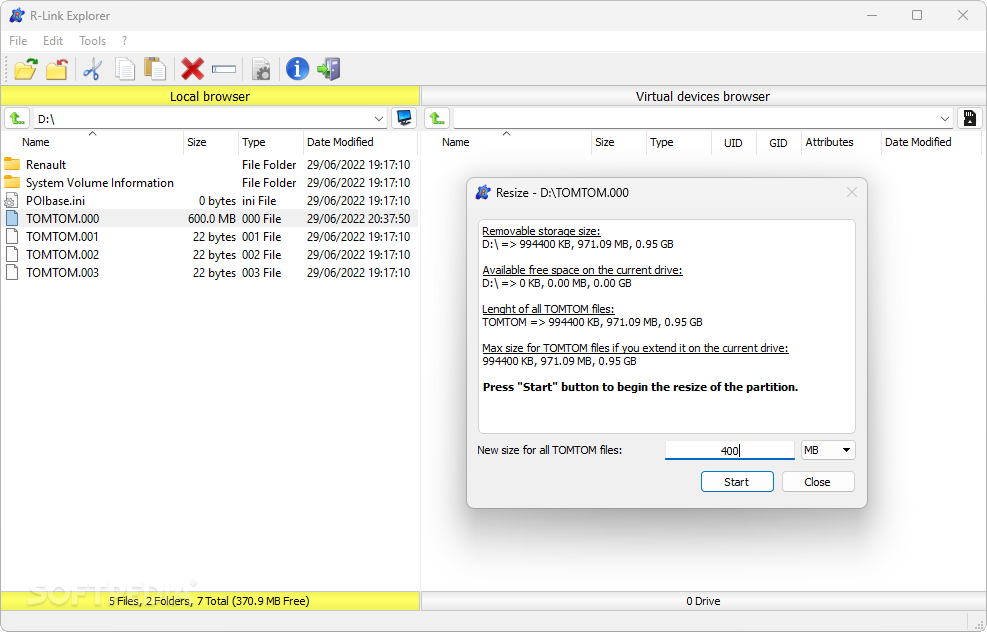
Task: Click the close folder icon with red arrow
Action: tap(57, 69)
